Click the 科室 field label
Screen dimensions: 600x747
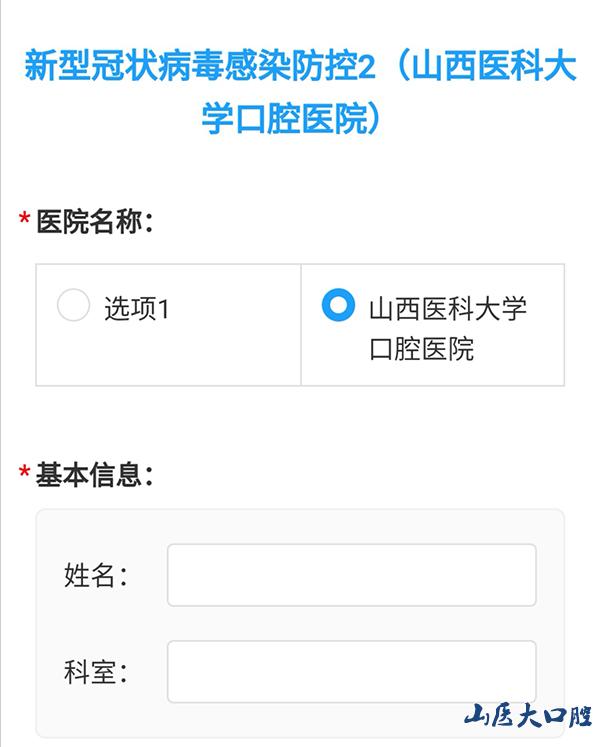96,672
